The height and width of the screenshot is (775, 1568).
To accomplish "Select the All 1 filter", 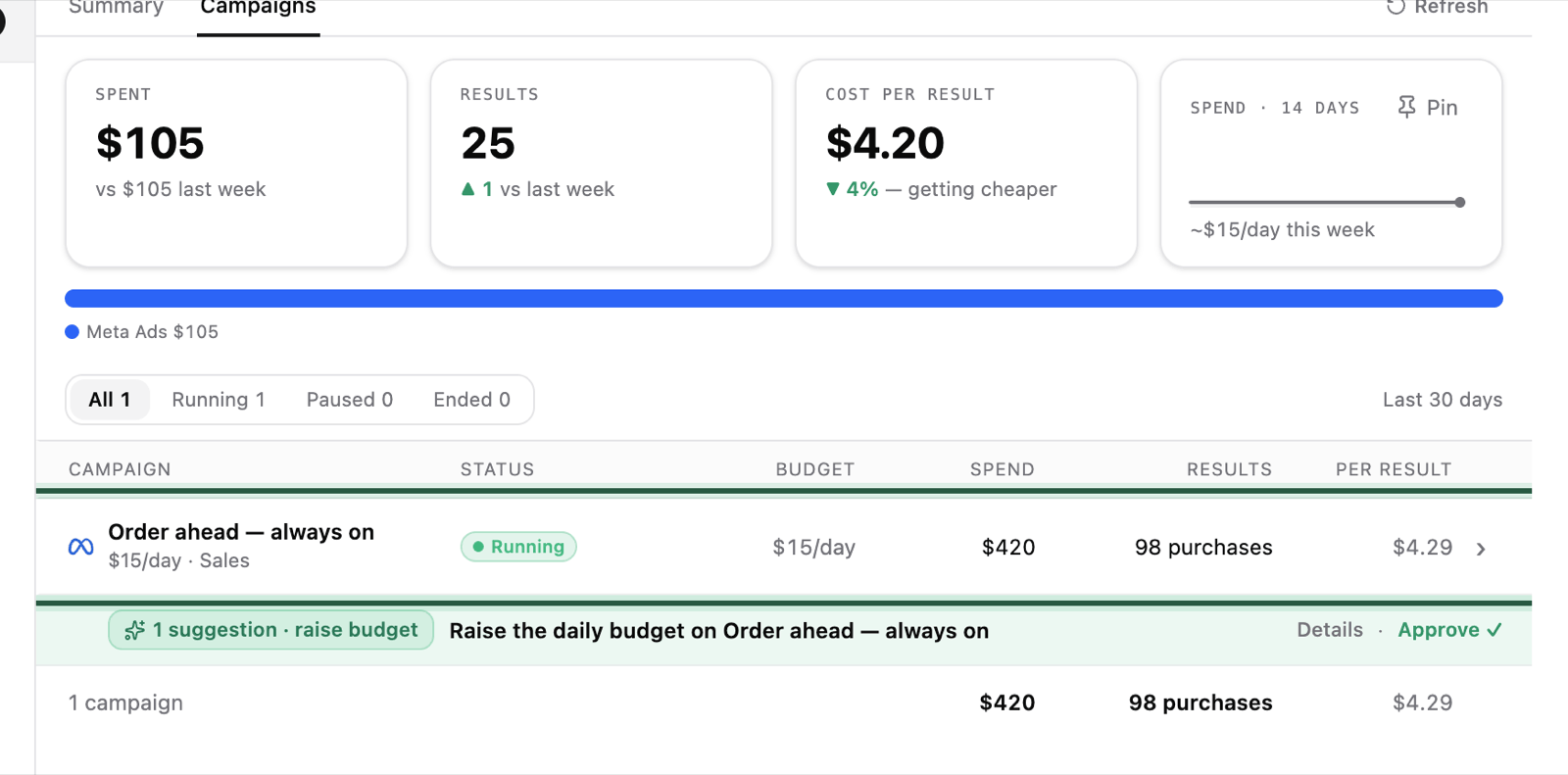I will pos(110,400).
